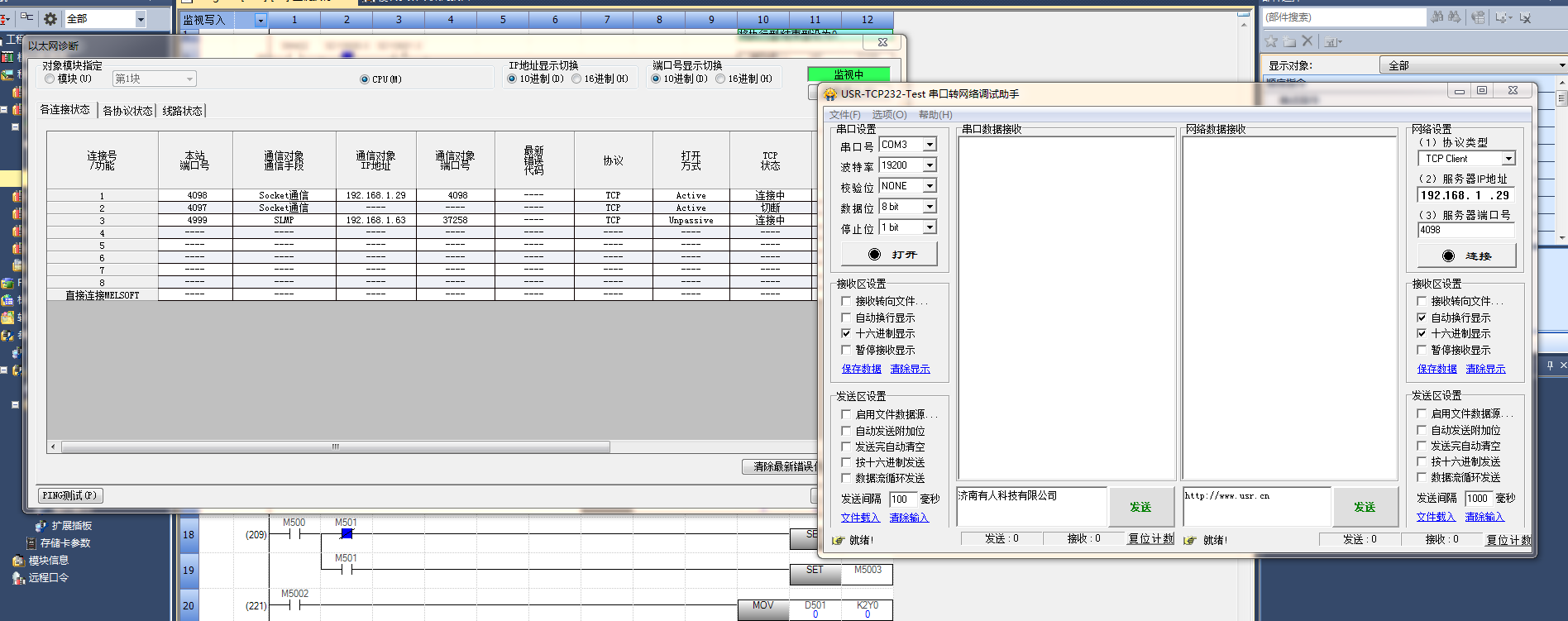The height and width of the screenshot is (621, 1568).
Task: Click the gear settings icon in navigation toolbar
Action: (50, 18)
